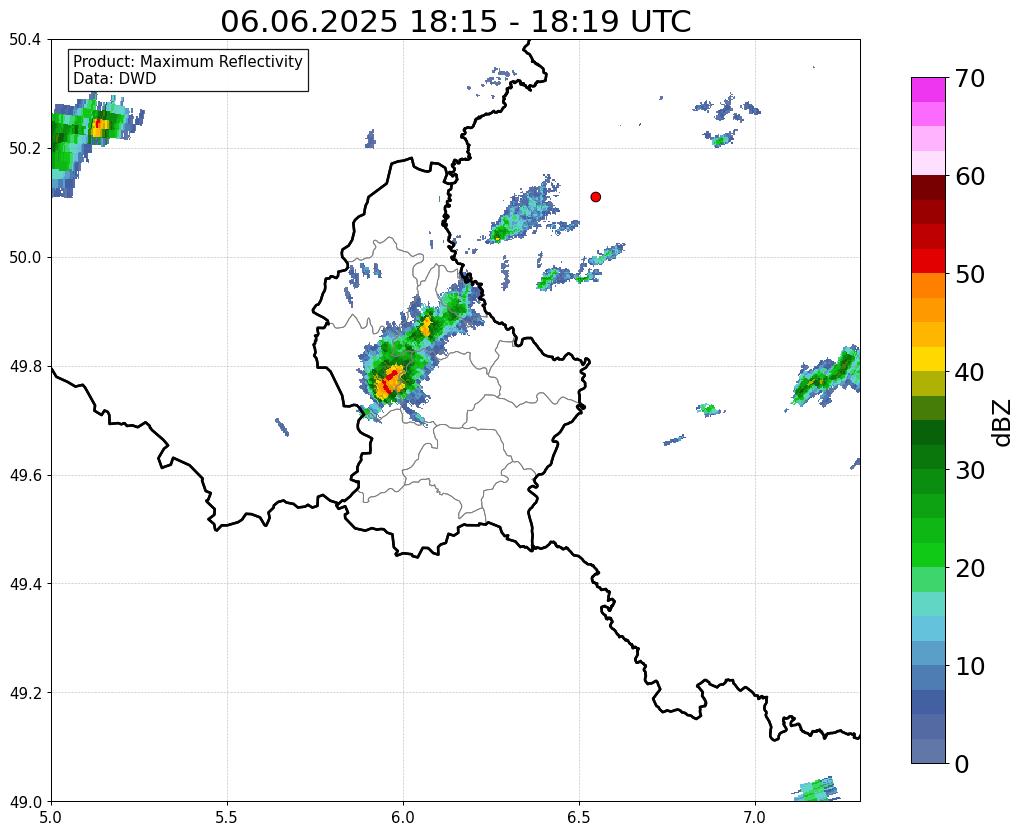This screenshot has width=1023, height=834.
Task: Click the colorbar tick label 10
Action: coord(970,666)
